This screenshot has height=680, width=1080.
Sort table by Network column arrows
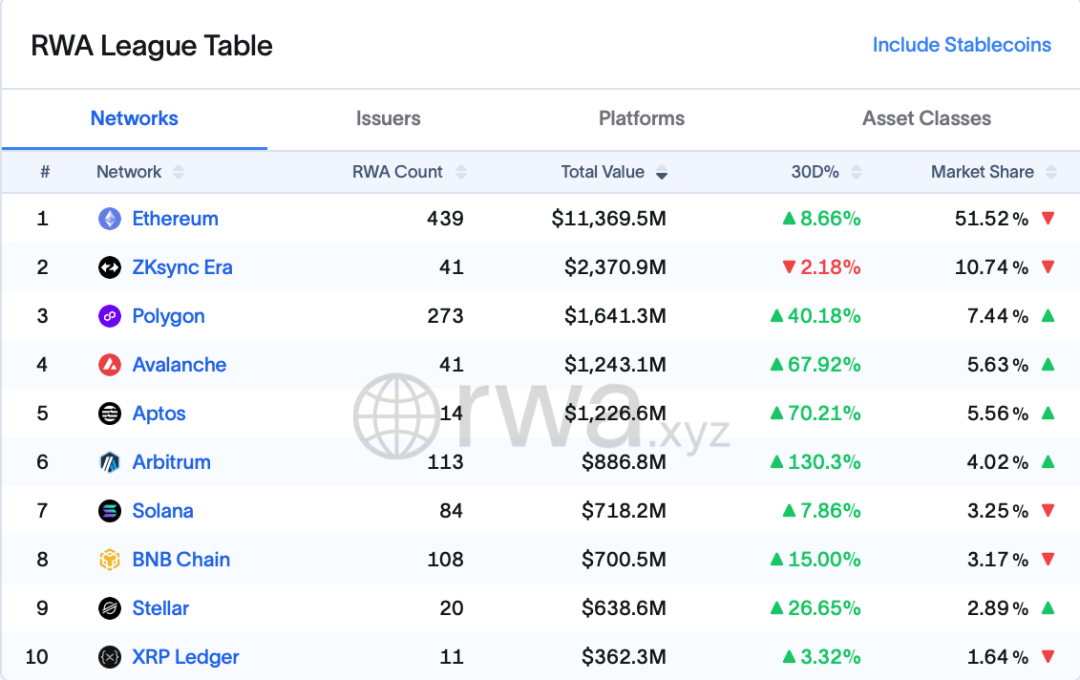pos(178,172)
